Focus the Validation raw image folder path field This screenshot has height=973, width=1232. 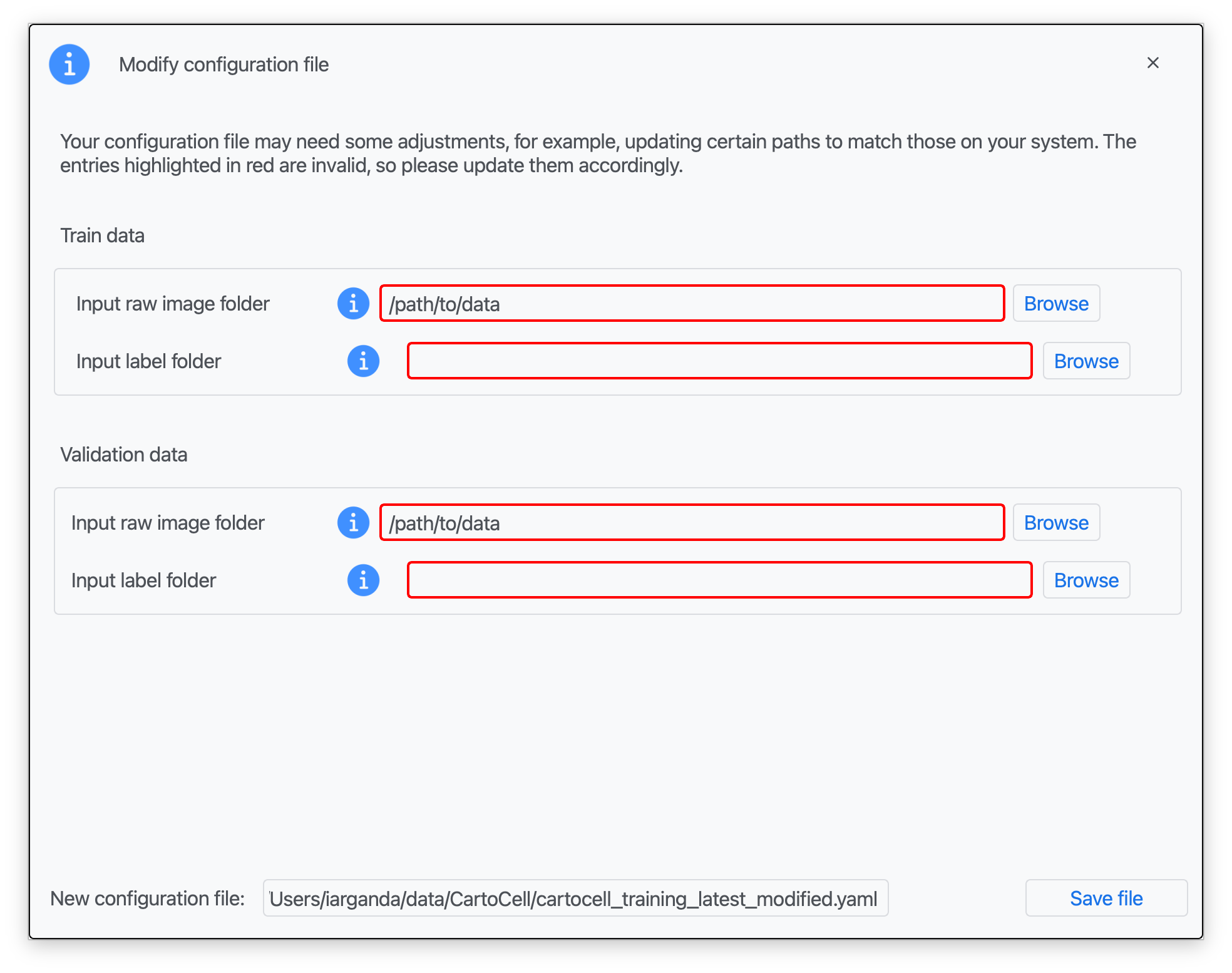tap(692, 523)
